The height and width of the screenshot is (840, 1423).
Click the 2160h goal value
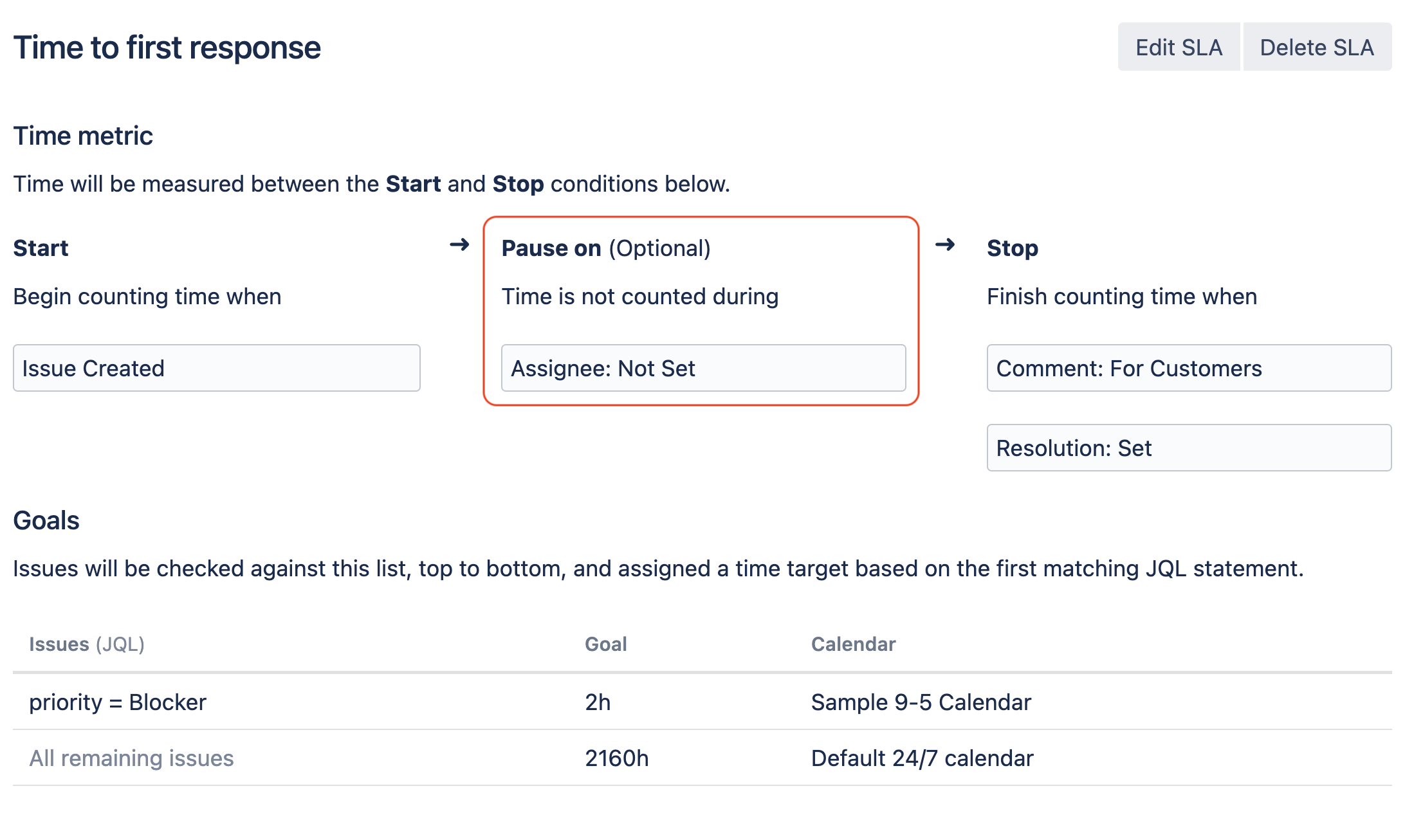[x=616, y=758]
